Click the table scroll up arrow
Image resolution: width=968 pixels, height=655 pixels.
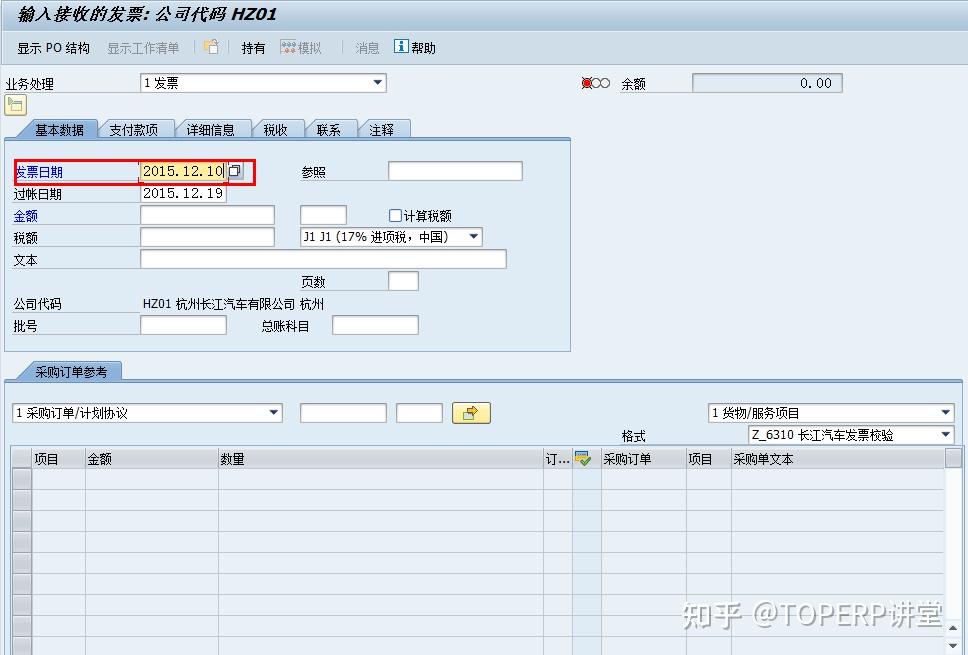point(953,627)
